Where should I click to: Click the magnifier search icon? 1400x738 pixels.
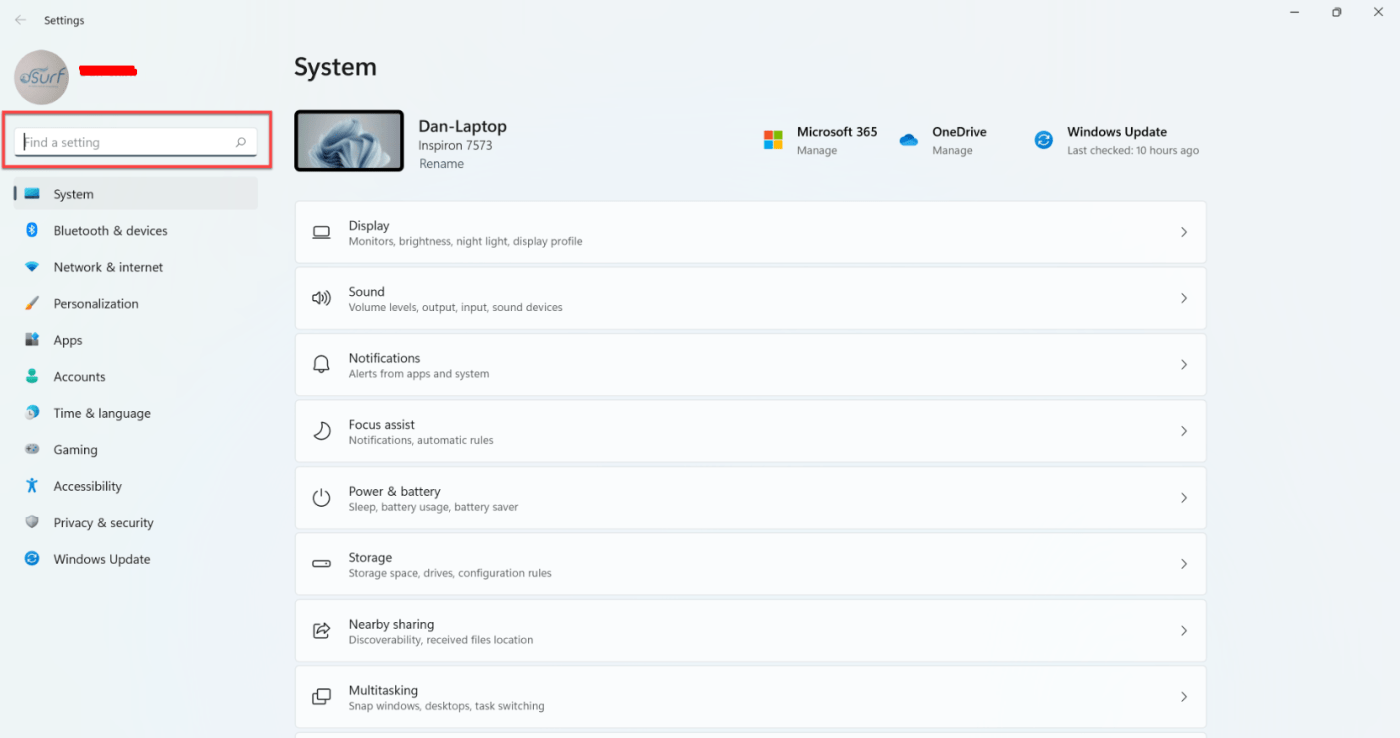[x=241, y=142]
